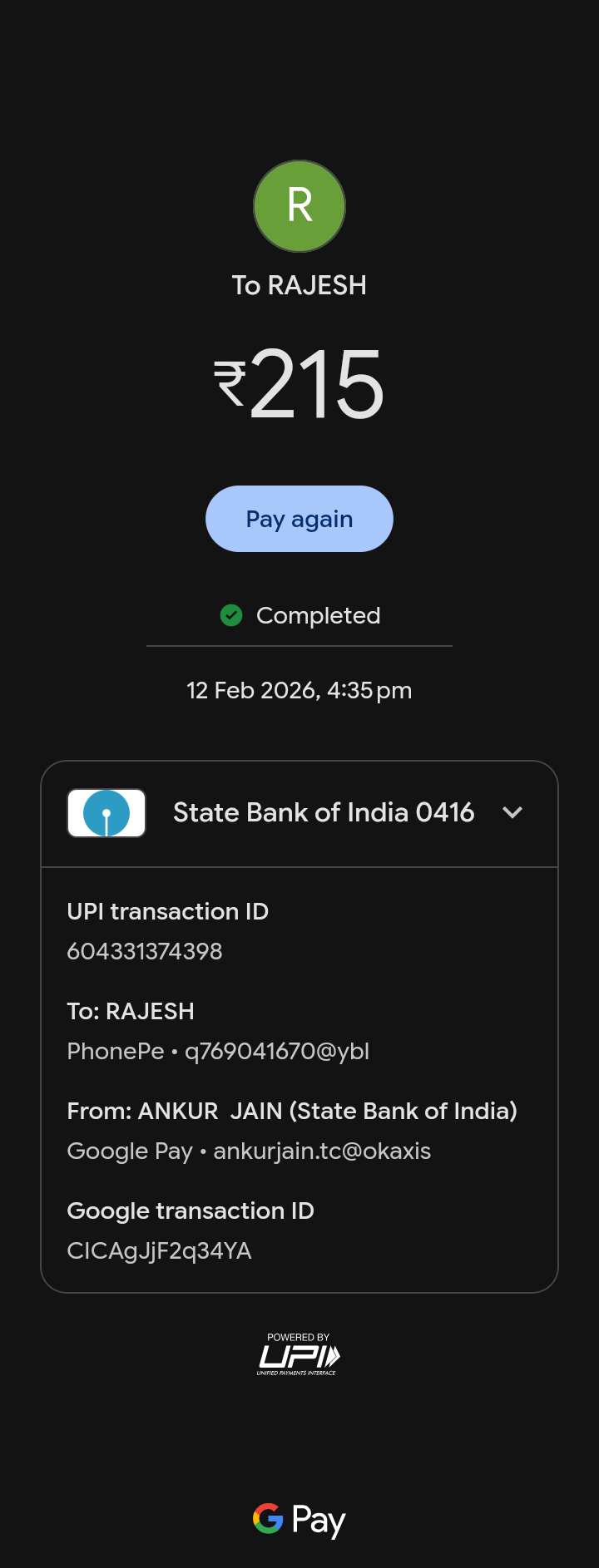Click the Google G logo at the bottom

[268, 1518]
